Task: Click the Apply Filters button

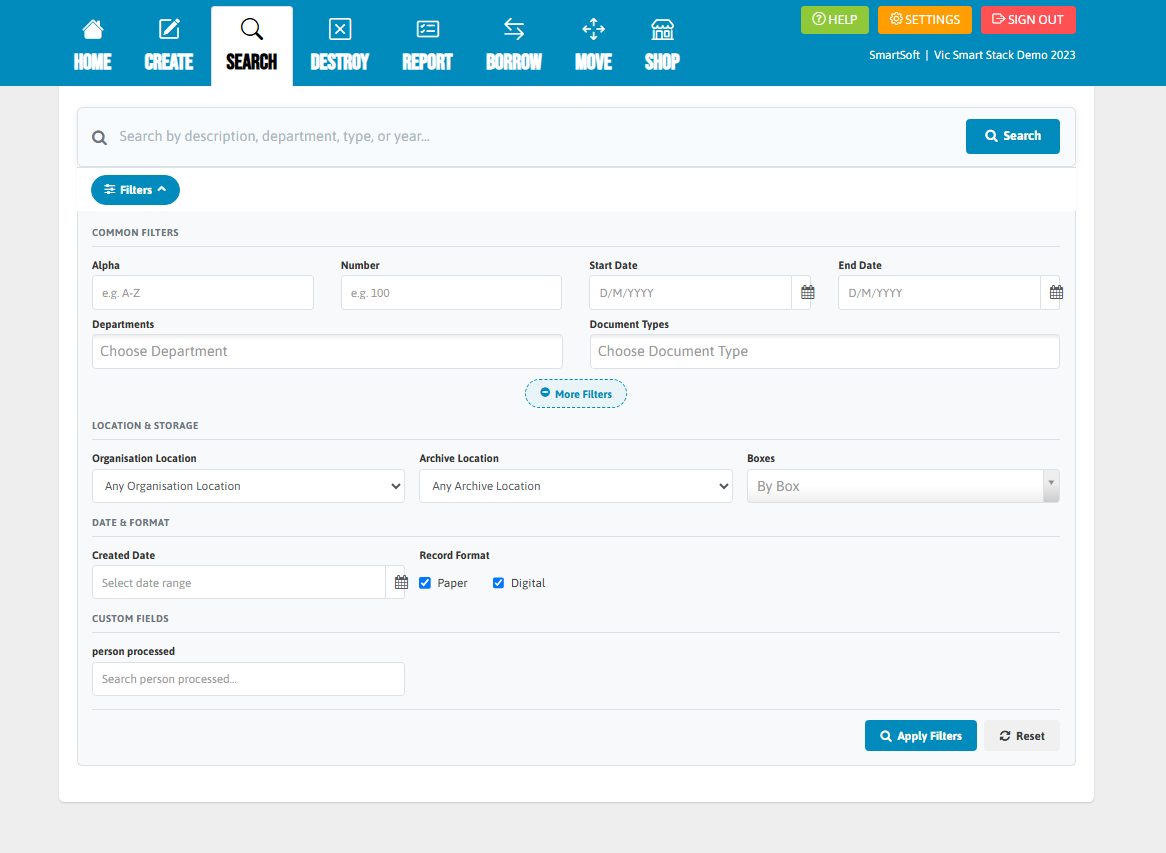Action: pyautogui.click(x=921, y=735)
